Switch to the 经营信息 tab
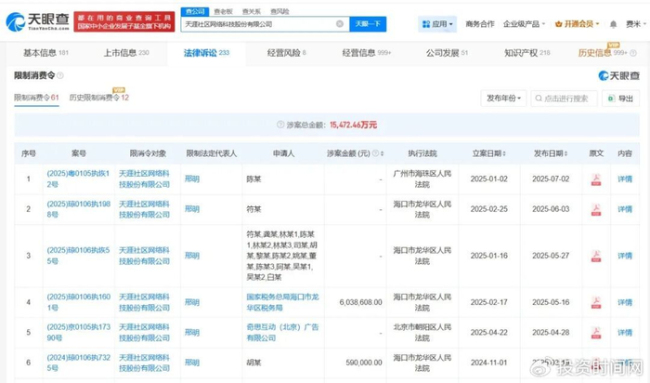The image size is (650, 383). tap(366, 53)
